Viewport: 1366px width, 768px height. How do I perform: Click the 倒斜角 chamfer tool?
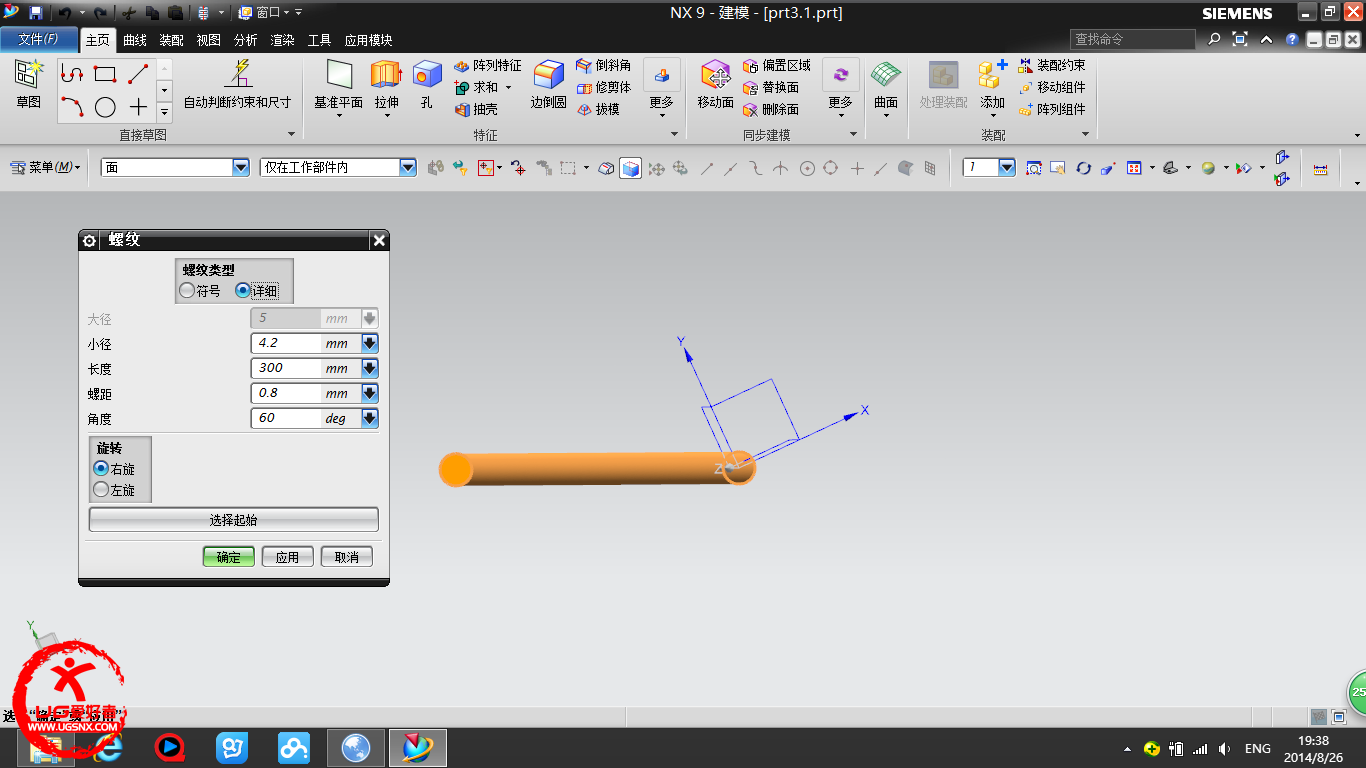(x=604, y=65)
